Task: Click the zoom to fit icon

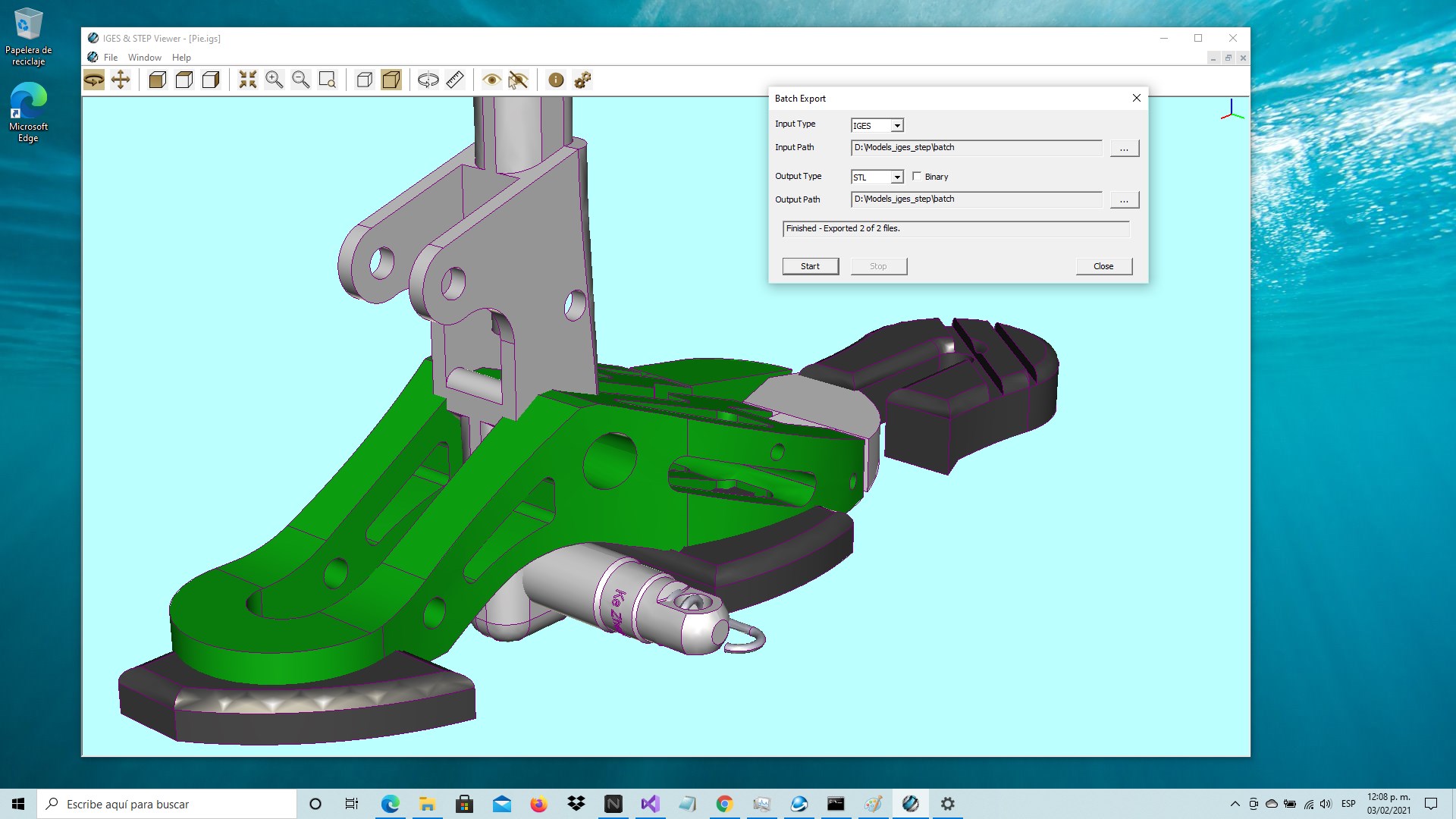Action: tap(248, 80)
